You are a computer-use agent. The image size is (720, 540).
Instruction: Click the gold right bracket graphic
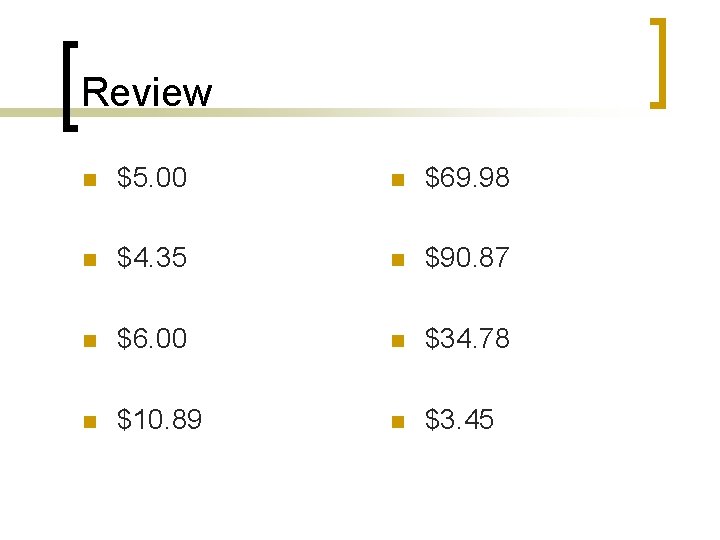(x=658, y=63)
